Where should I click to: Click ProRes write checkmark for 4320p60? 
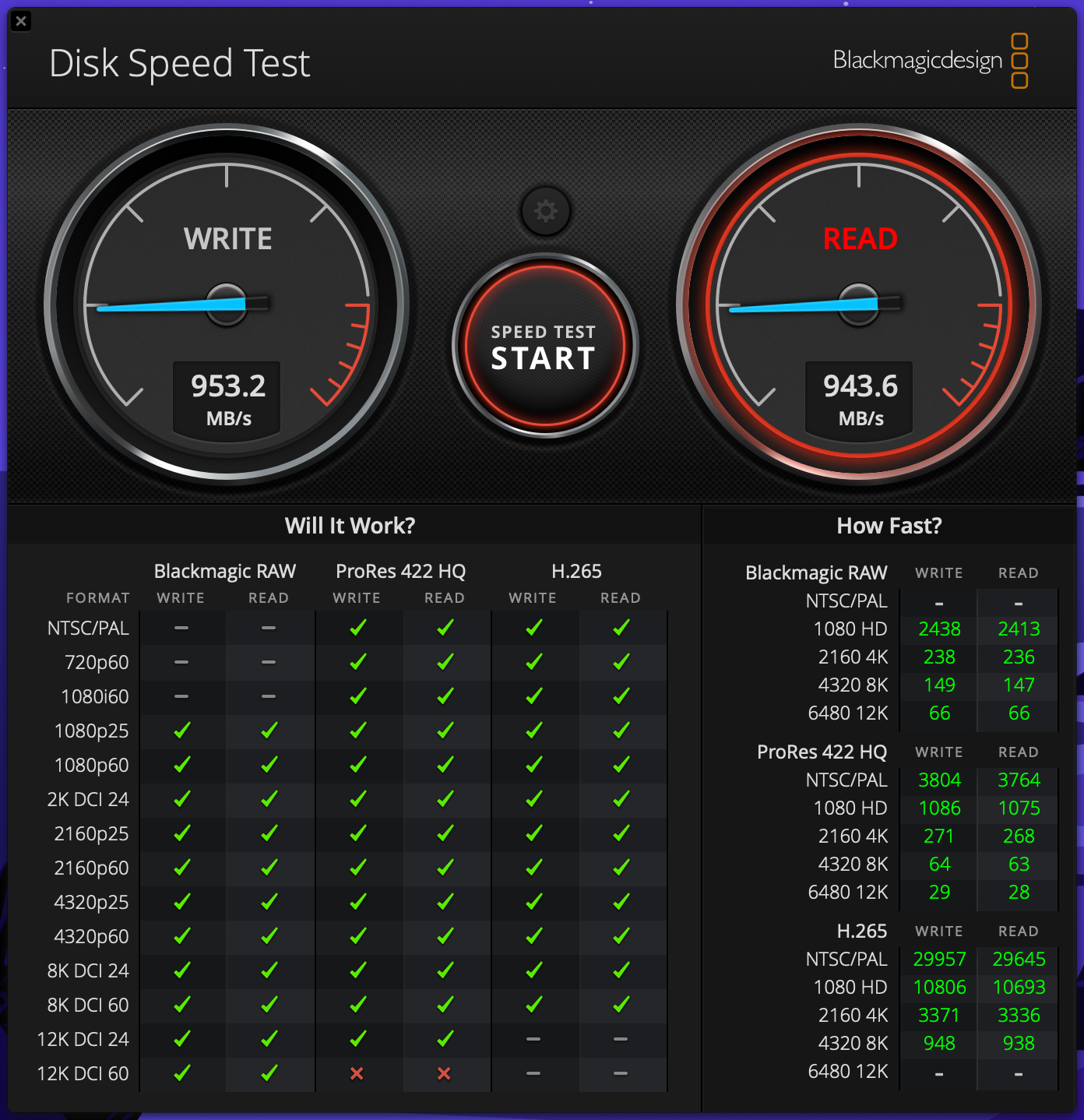click(358, 936)
